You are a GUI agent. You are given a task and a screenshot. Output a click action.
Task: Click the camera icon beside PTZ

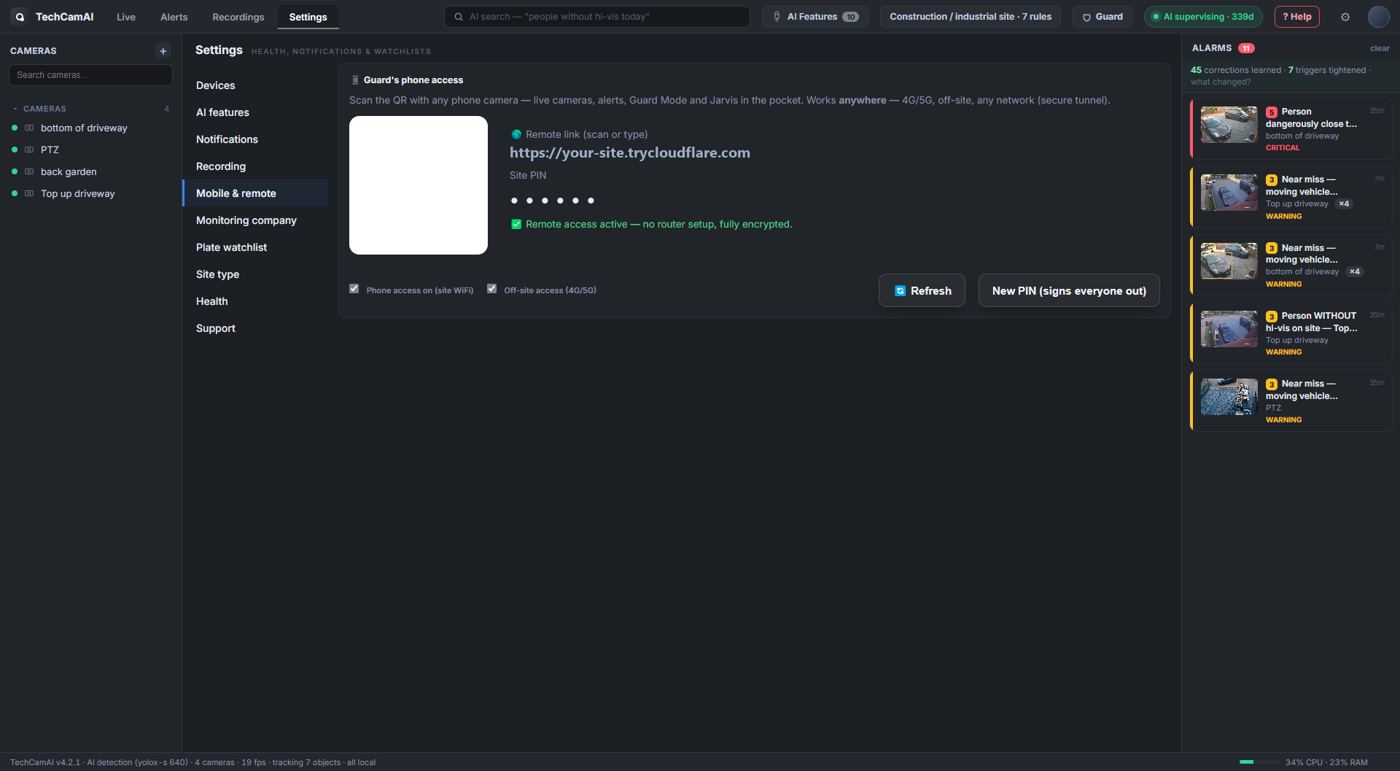point(29,150)
